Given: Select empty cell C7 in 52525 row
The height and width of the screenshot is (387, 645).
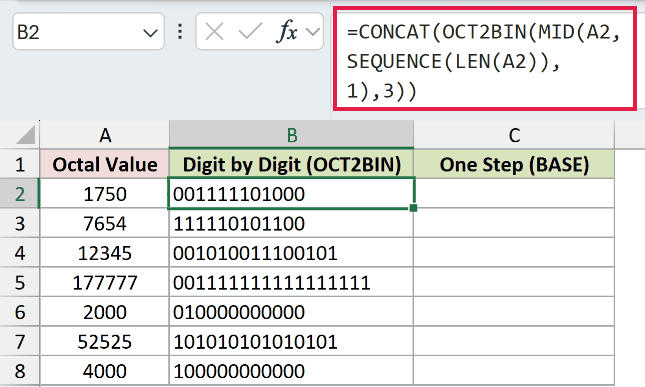Looking at the screenshot, I should [514, 342].
